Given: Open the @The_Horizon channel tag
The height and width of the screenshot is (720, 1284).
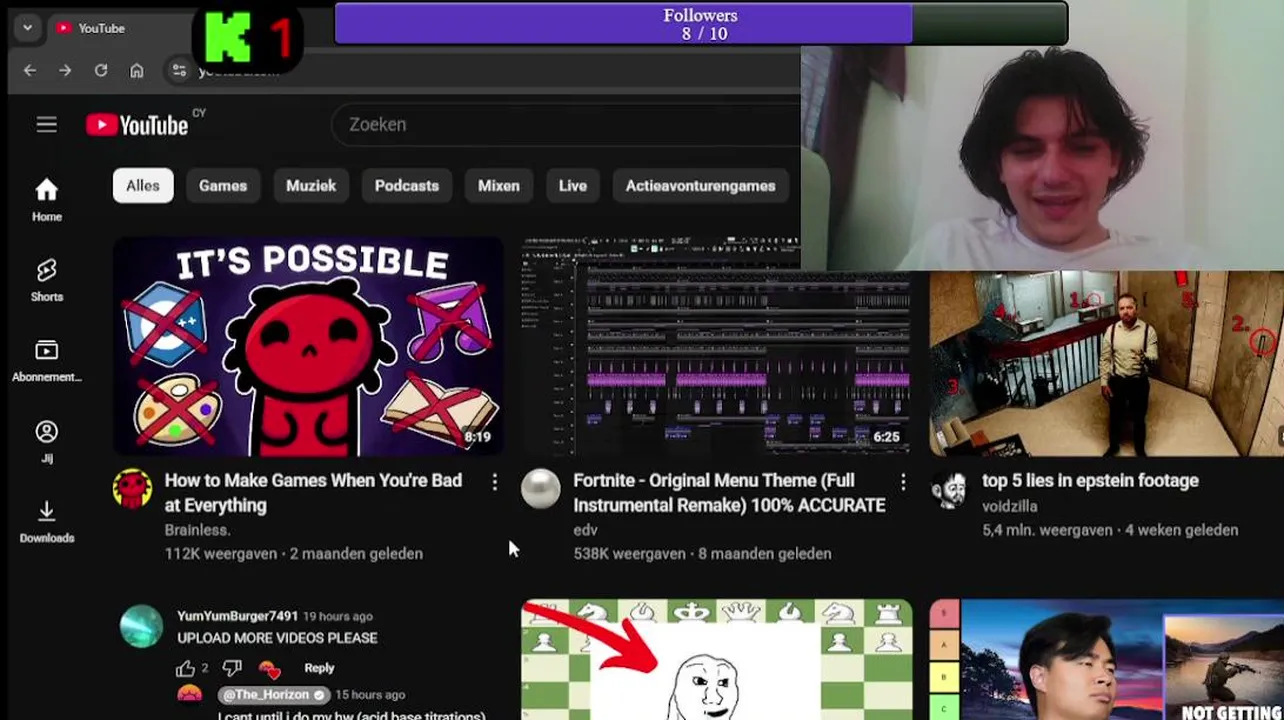Looking at the screenshot, I should tap(274, 694).
